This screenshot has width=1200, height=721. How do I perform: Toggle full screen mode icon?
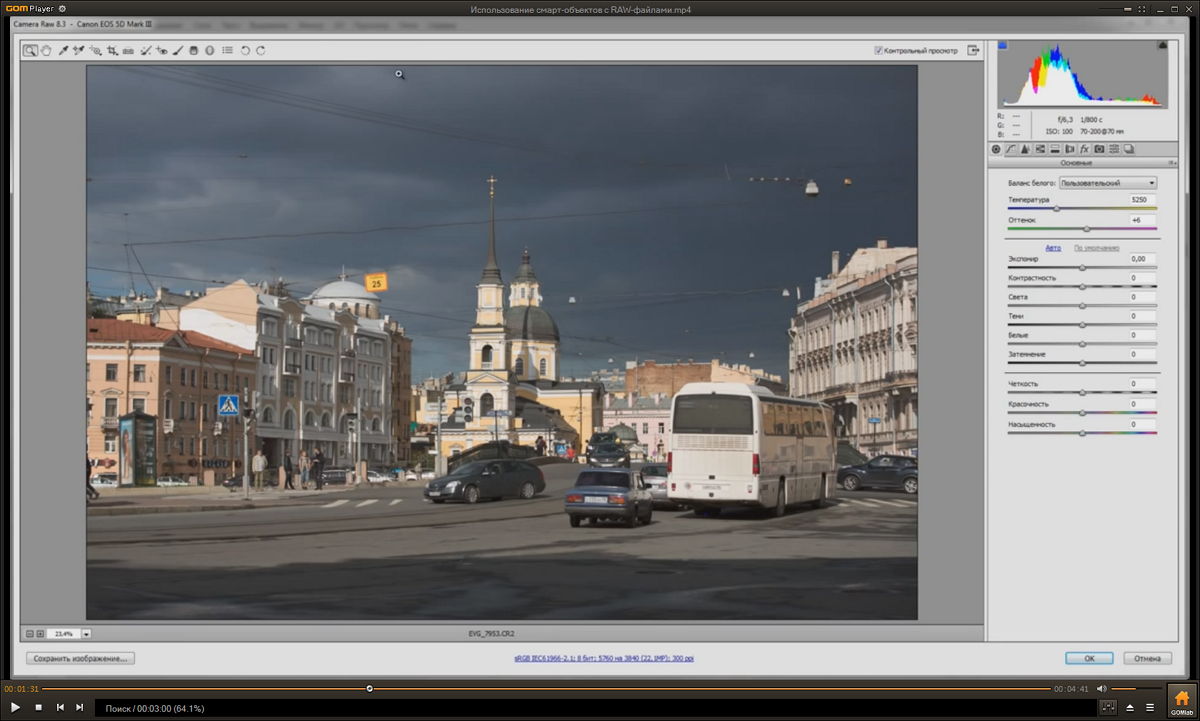[972, 50]
